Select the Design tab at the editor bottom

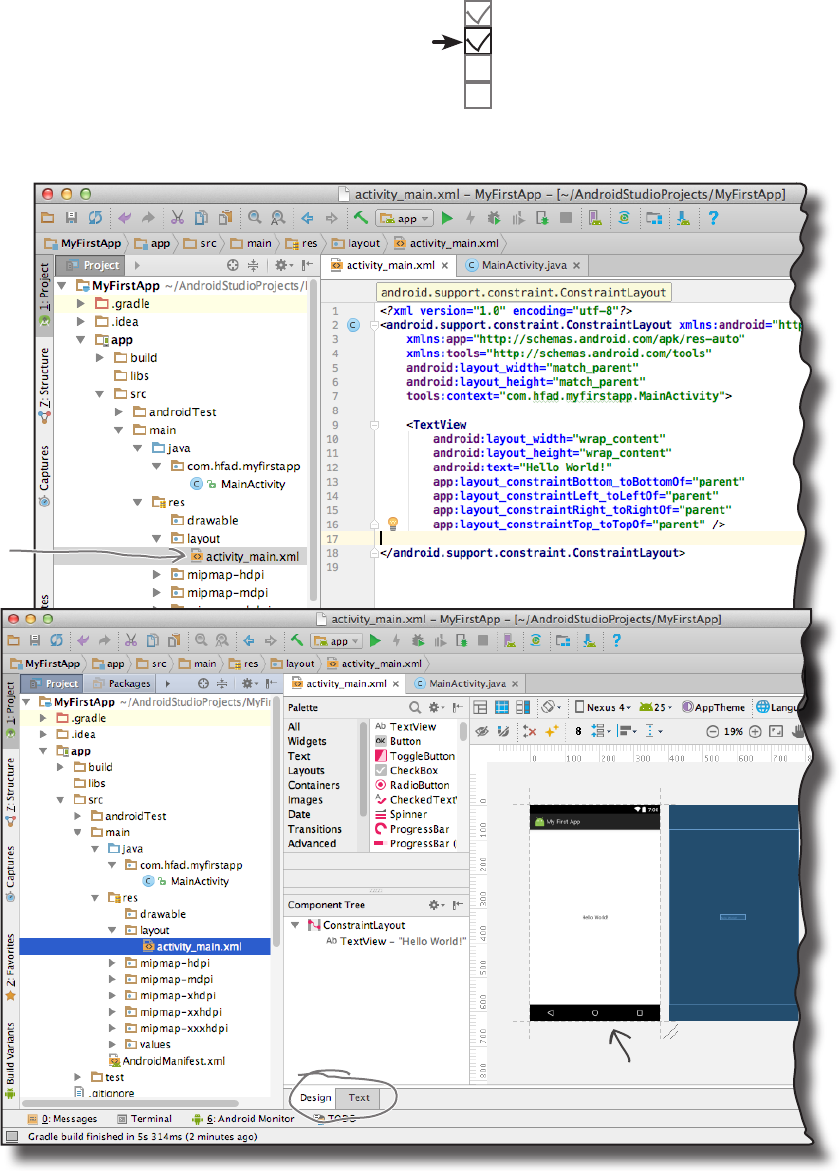coord(316,1097)
